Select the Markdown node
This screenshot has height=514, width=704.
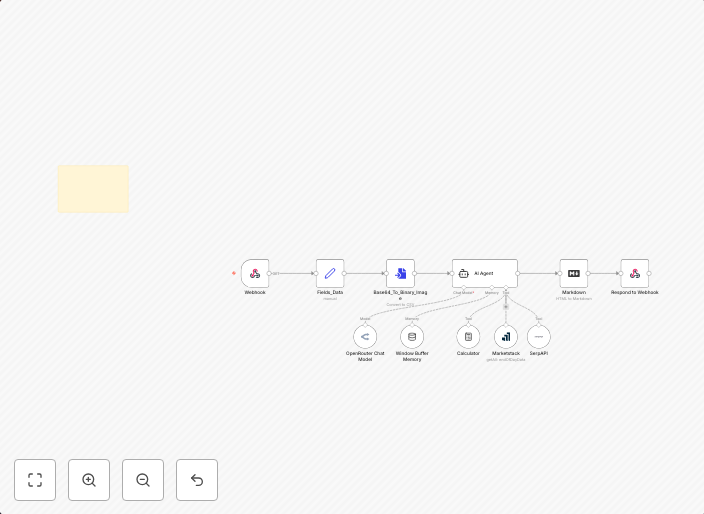(574, 273)
